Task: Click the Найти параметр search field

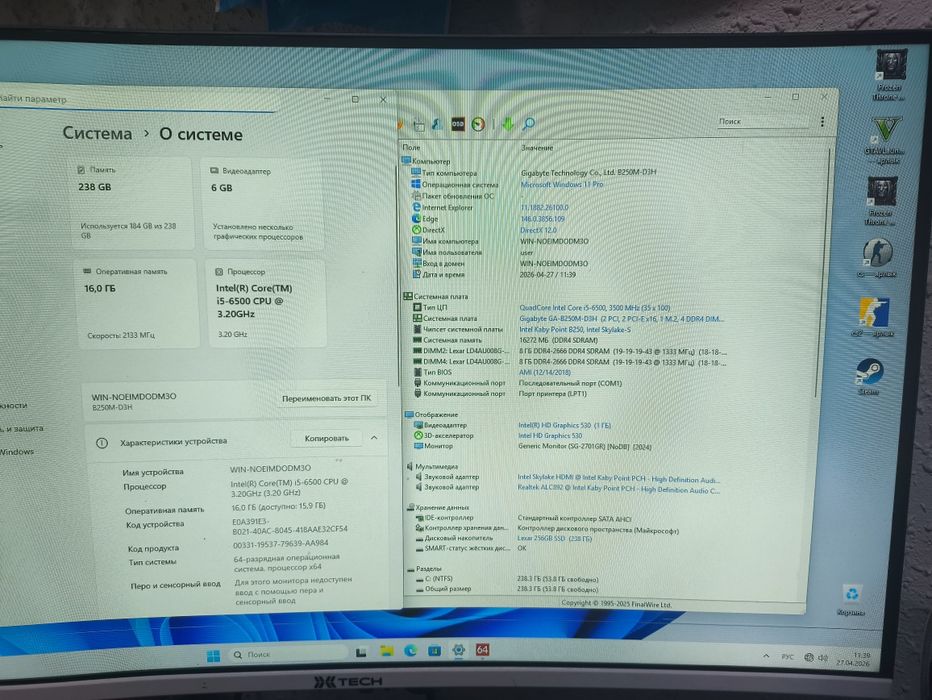Action: (137, 100)
